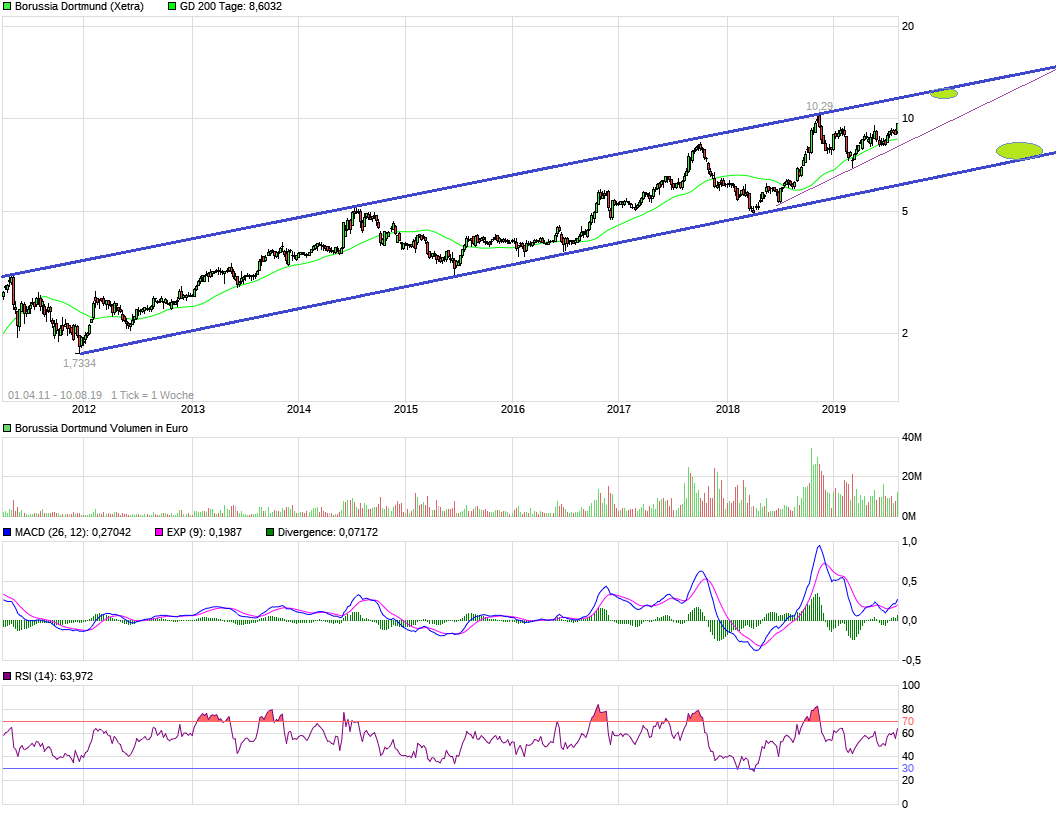This screenshot has height=814, width=1056.
Task: Select the Borussia Dortmund Volumen in Euro title
Action: pyautogui.click(x=101, y=428)
